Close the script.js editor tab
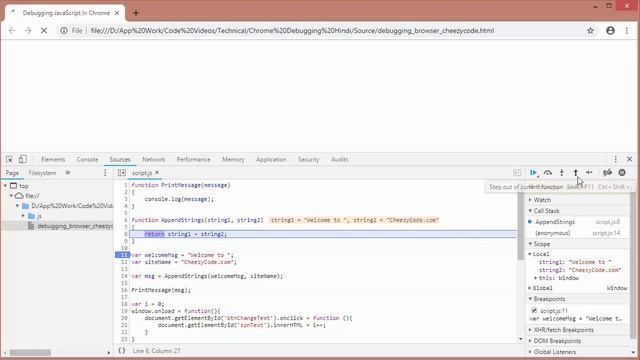 [157, 173]
